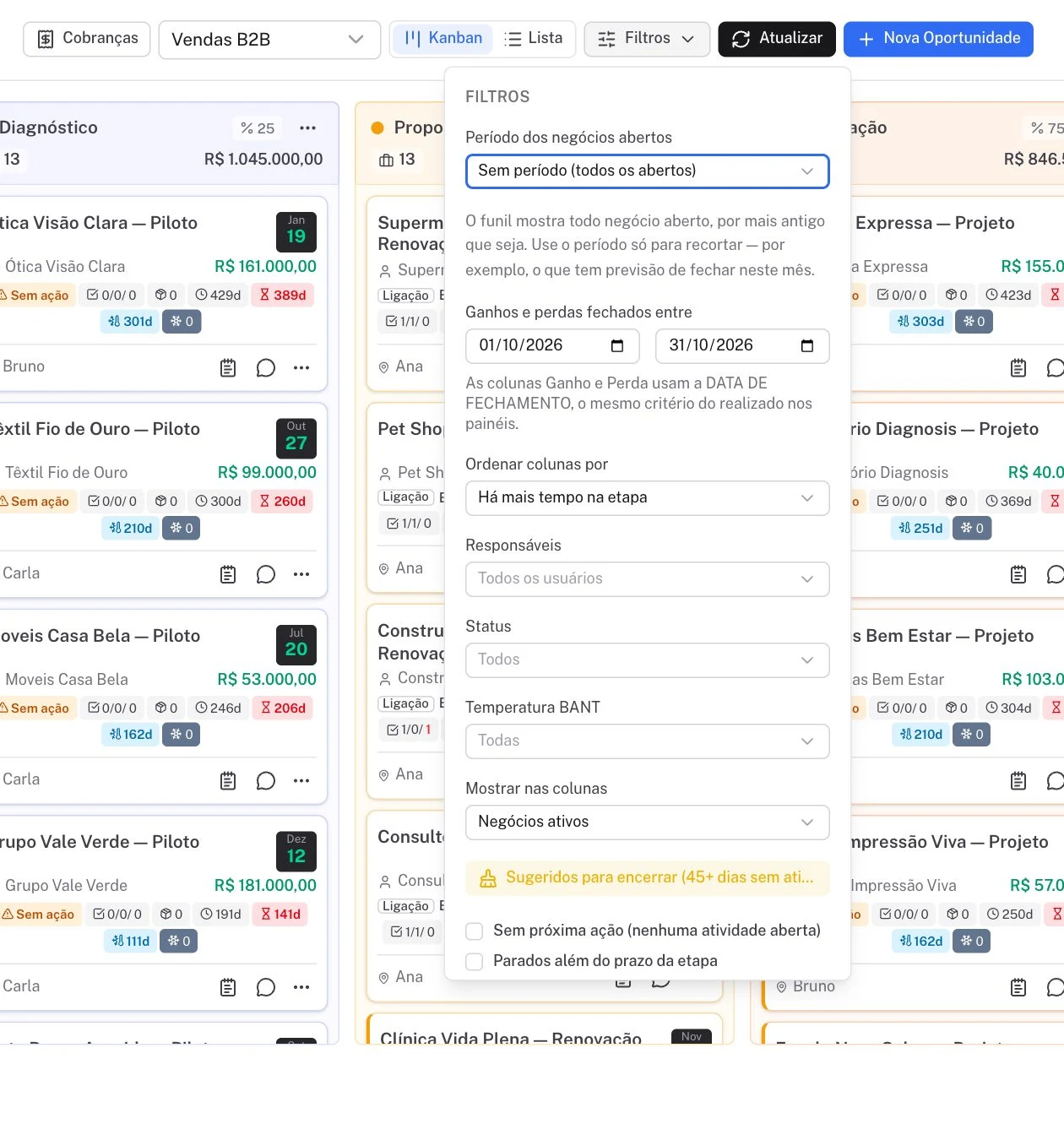Open Mostrar nas colunas dropdown
Image resolution: width=1064 pixels, height=1140 pixels.
tap(648, 822)
